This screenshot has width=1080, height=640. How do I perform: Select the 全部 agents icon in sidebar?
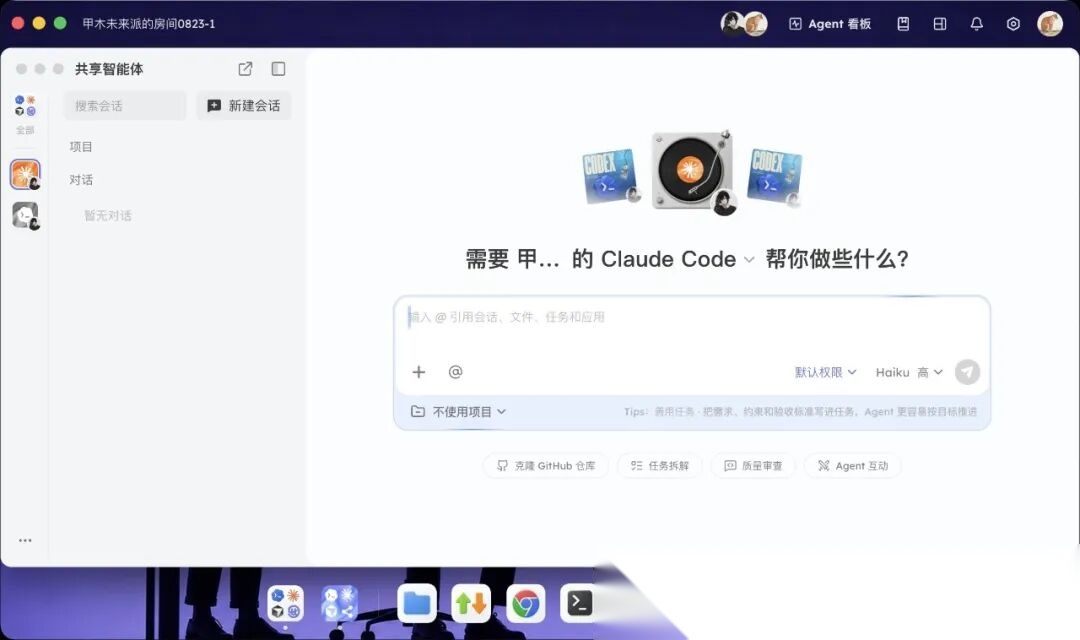(25, 114)
